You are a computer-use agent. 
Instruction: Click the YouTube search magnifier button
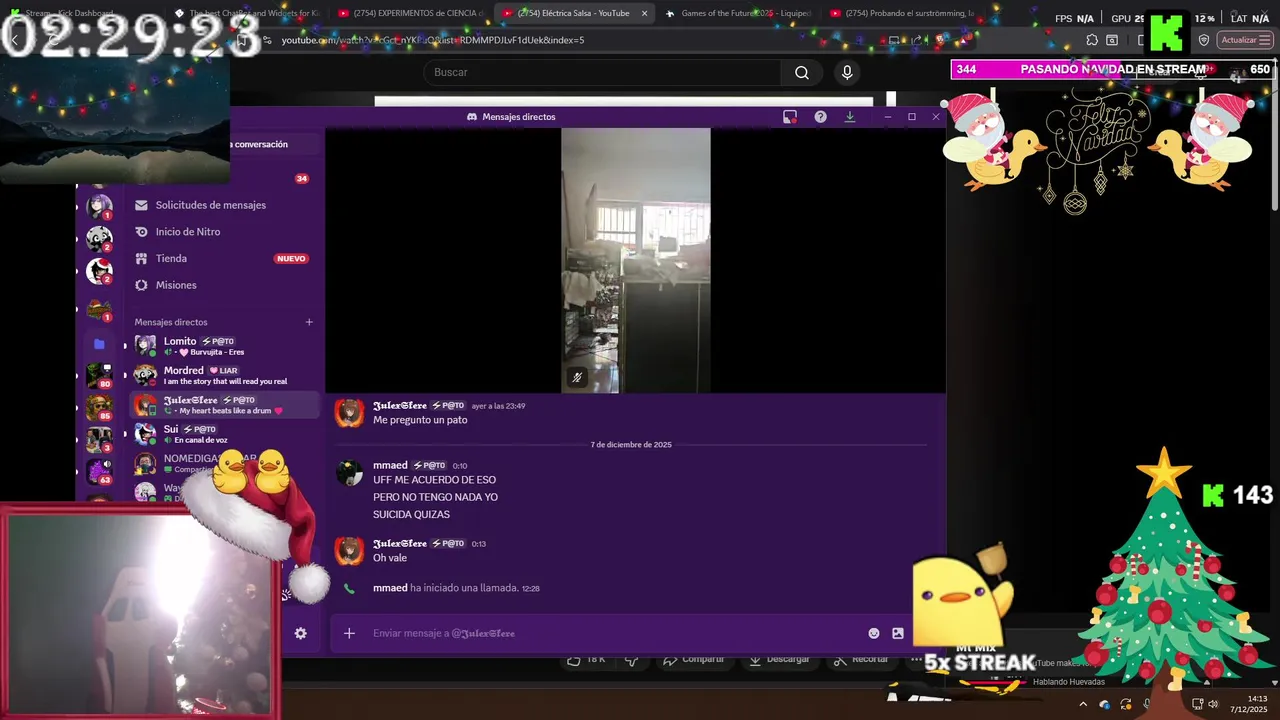click(x=801, y=72)
